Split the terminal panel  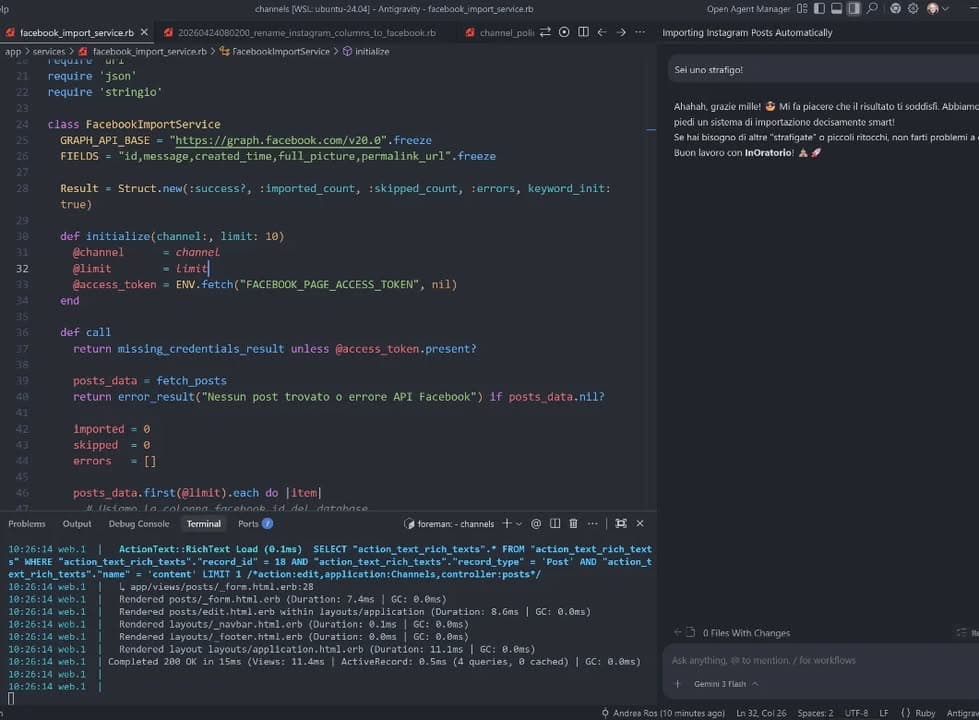coord(554,523)
